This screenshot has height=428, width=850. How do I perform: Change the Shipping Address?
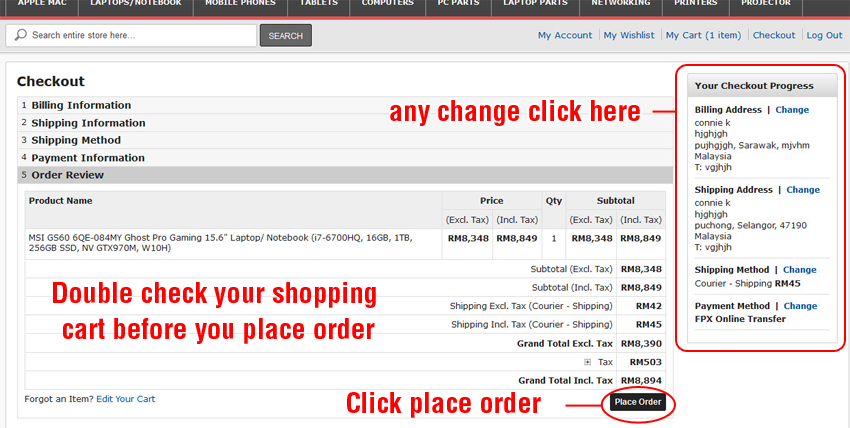[x=803, y=190]
